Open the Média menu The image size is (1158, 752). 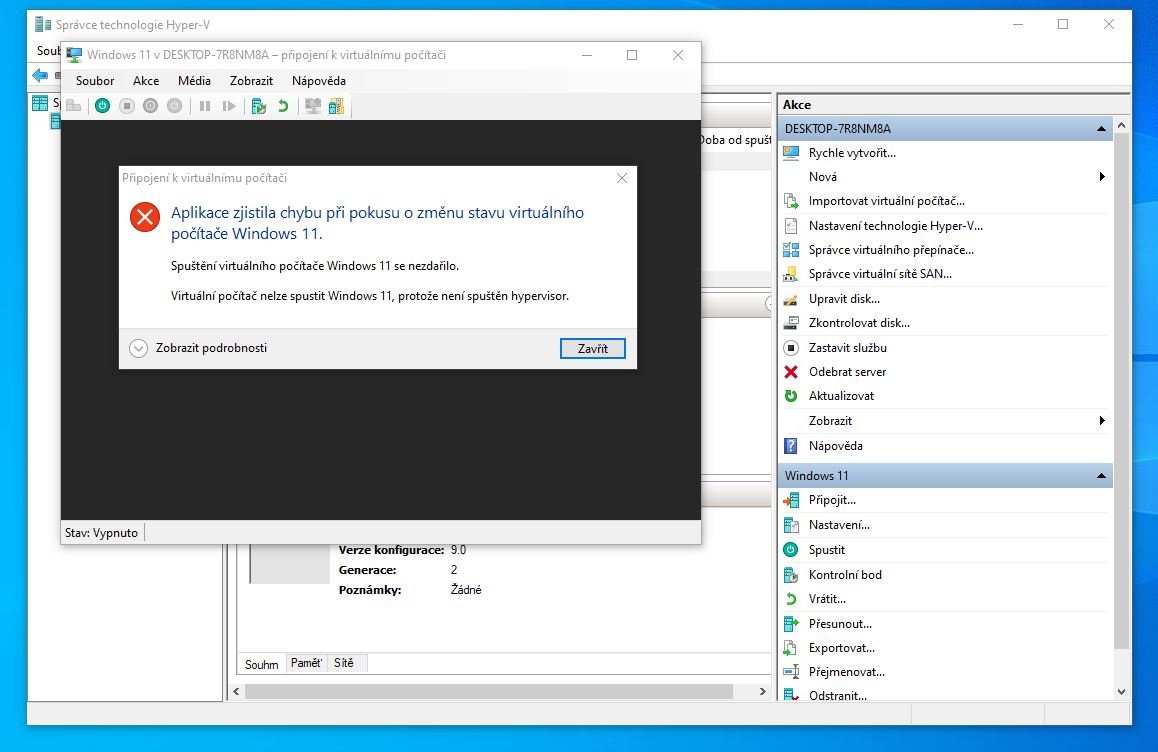click(194, 81)
